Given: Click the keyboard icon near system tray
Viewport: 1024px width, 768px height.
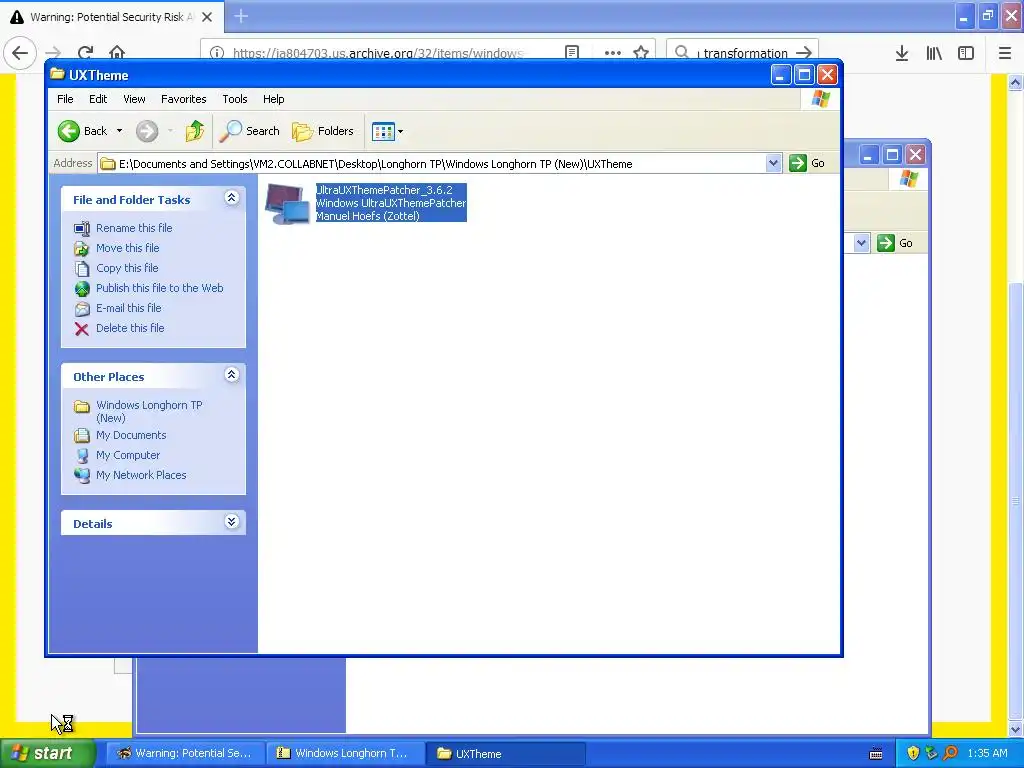Looking at the screenshot, I should pyautogui.click(x=876, y=754).
